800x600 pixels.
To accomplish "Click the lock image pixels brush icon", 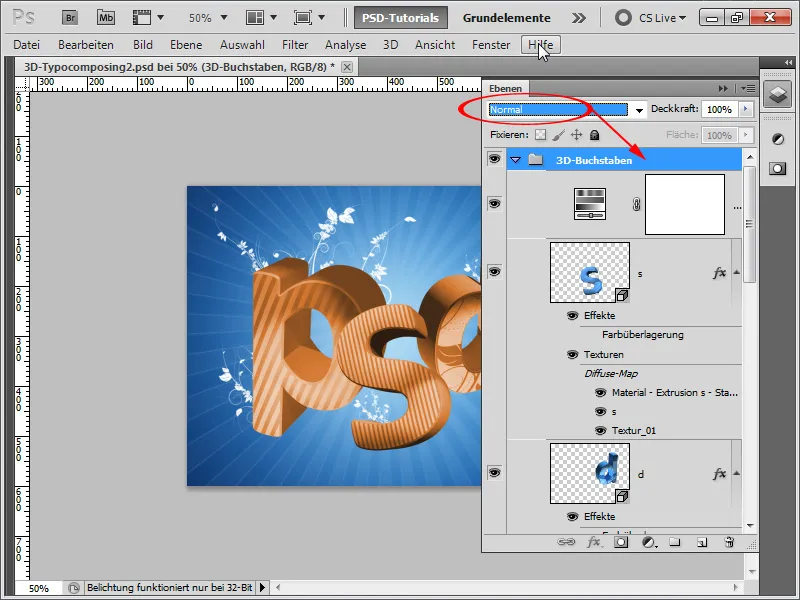I will 559,135.
